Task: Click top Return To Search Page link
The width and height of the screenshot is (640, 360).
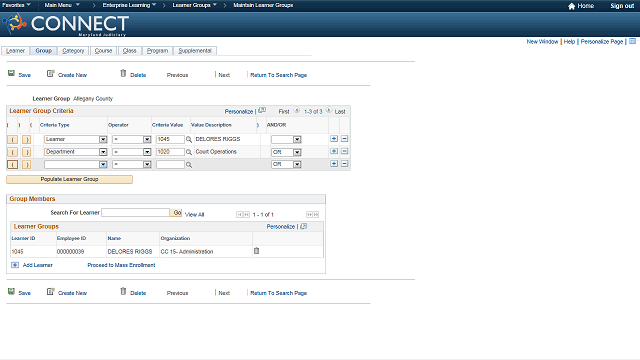Action: click(x=278, y=75)
